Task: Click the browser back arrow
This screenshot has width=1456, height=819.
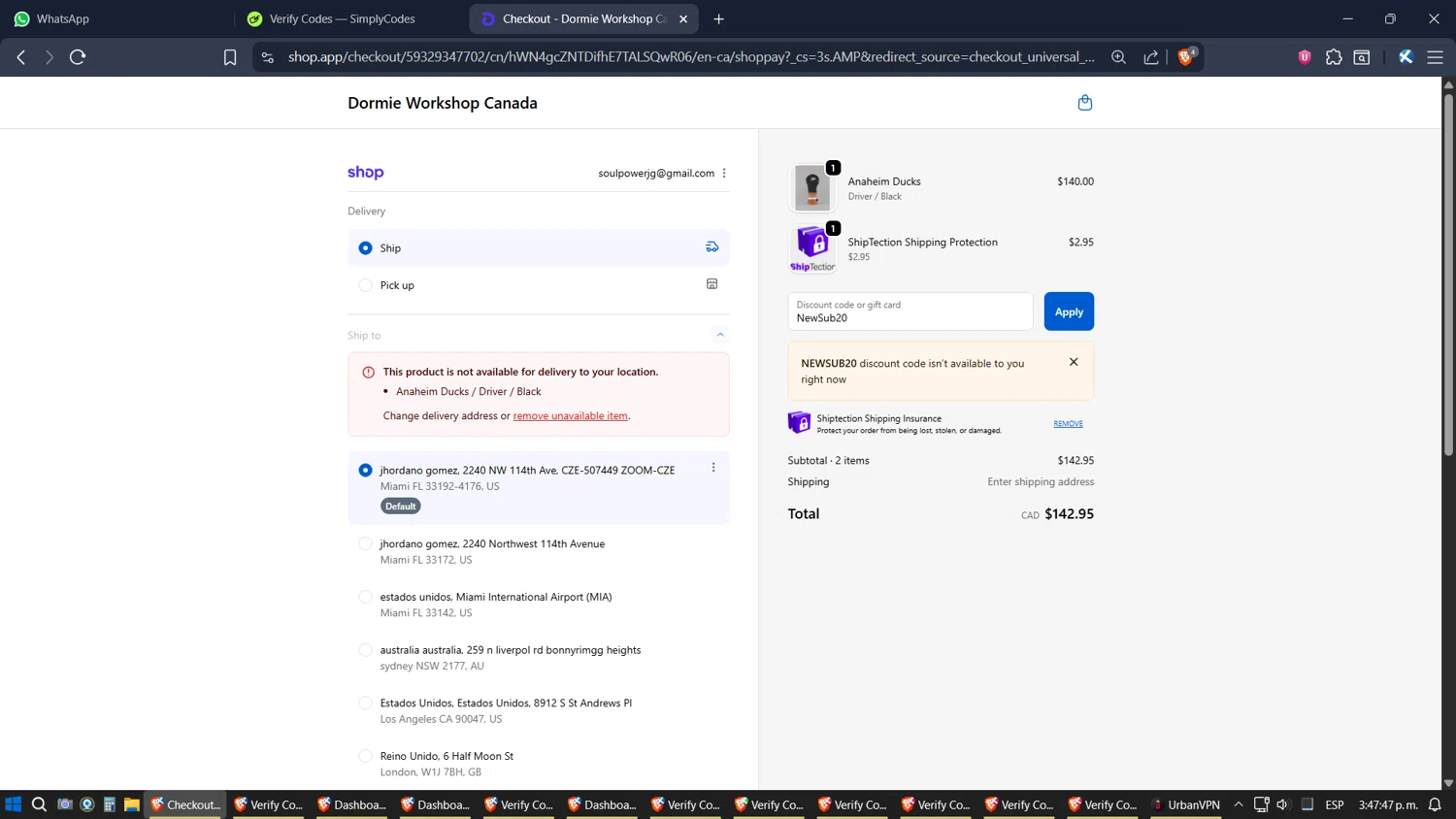Action: 21,57
